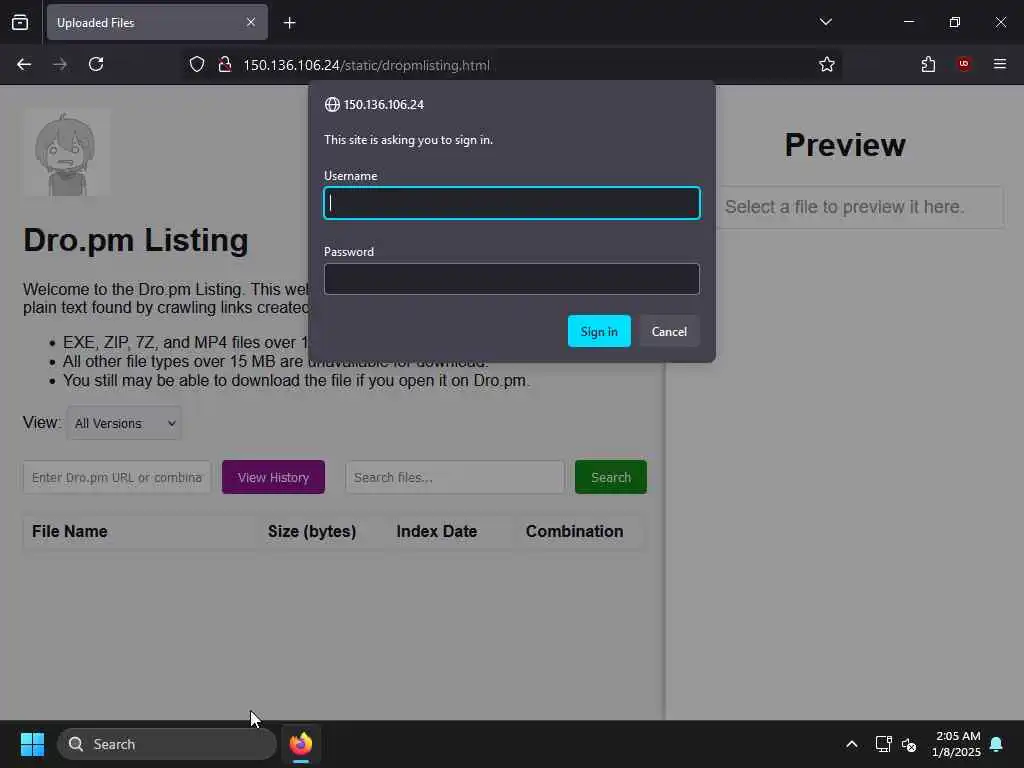Open the network status tray icon
This screenshot has height=768, width=1024.
(883, 744)
